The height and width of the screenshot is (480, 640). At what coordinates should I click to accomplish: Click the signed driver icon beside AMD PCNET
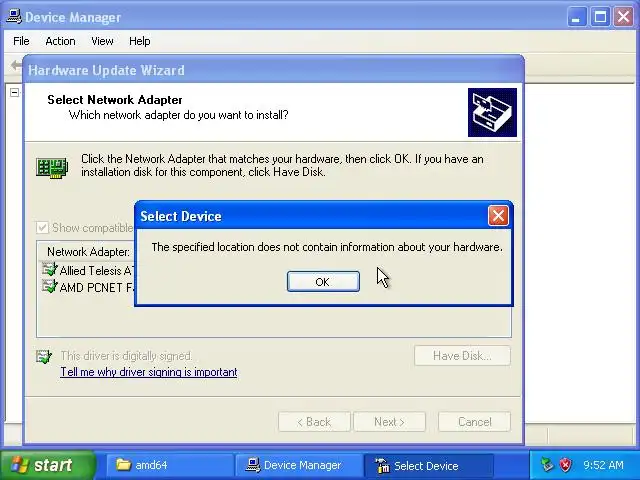(x=50, y=286)
